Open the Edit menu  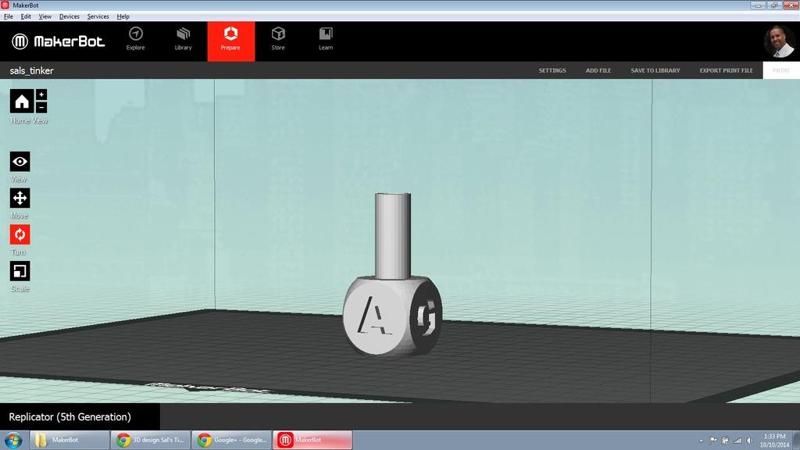[x=26, y=16]
